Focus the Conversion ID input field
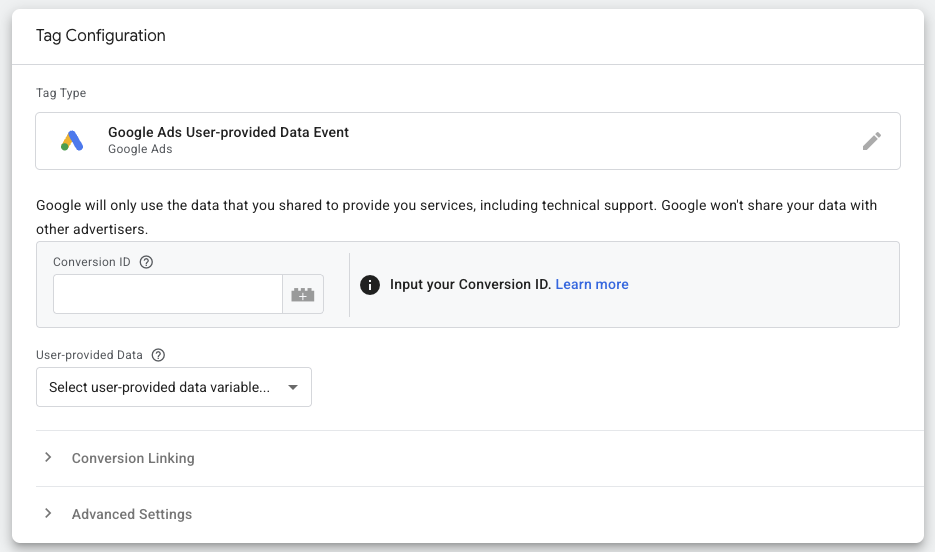The image size is (935, 552). click(x=168, y=294)
